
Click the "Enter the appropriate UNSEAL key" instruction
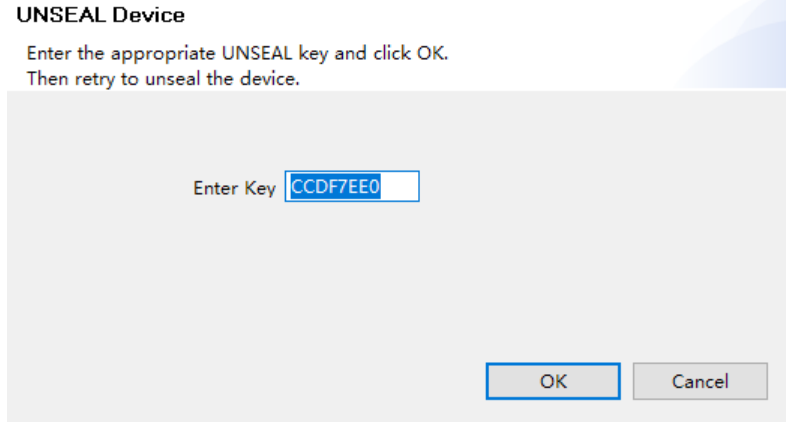point(237,53)
